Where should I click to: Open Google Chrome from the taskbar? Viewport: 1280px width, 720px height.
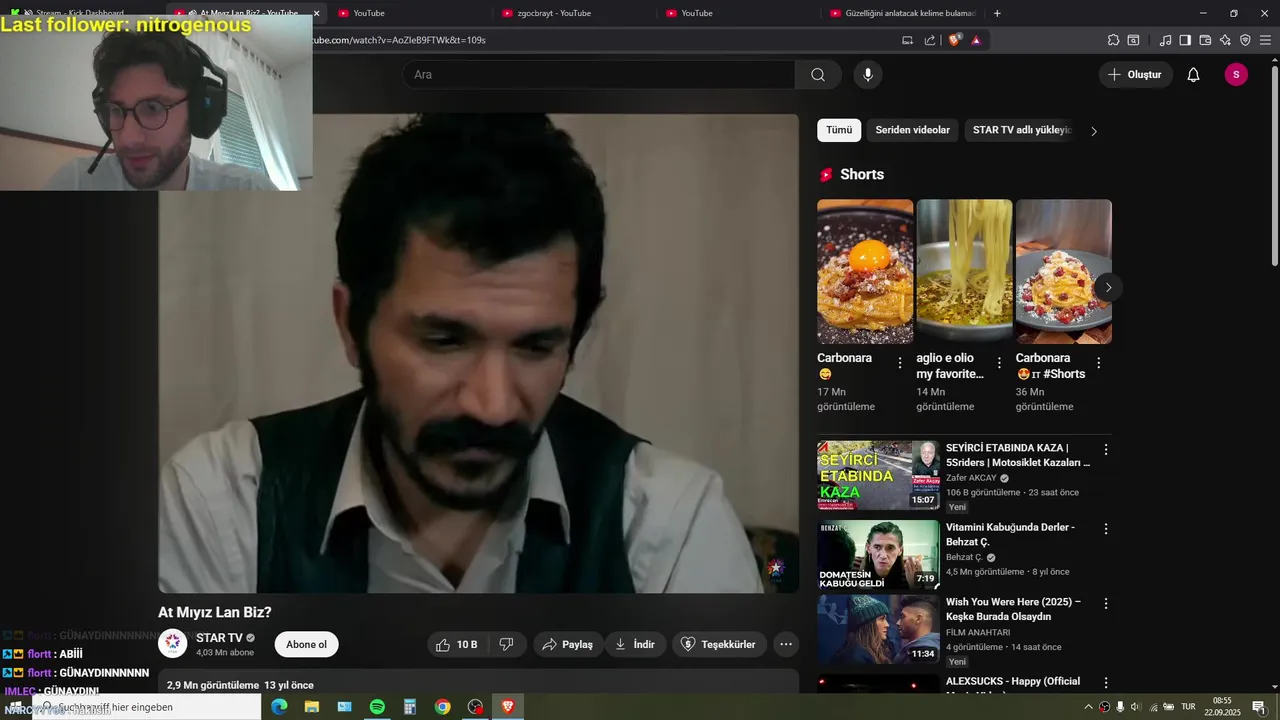[x=442, y=707]
